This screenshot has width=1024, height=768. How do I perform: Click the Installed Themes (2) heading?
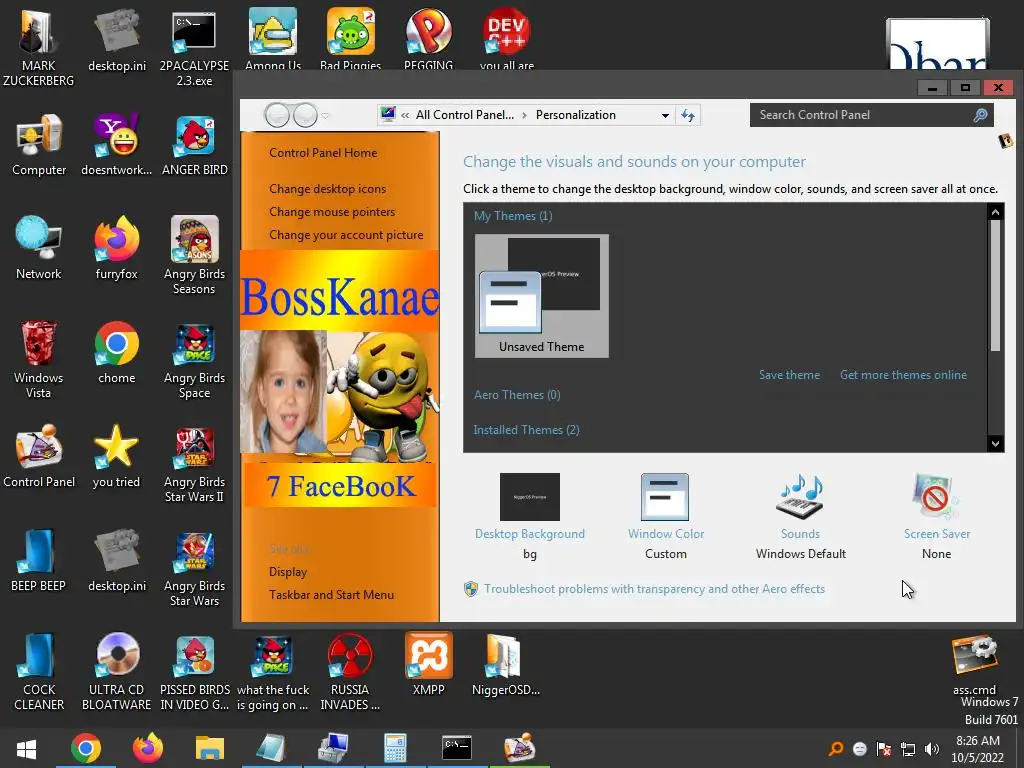[x=526, y=430]
